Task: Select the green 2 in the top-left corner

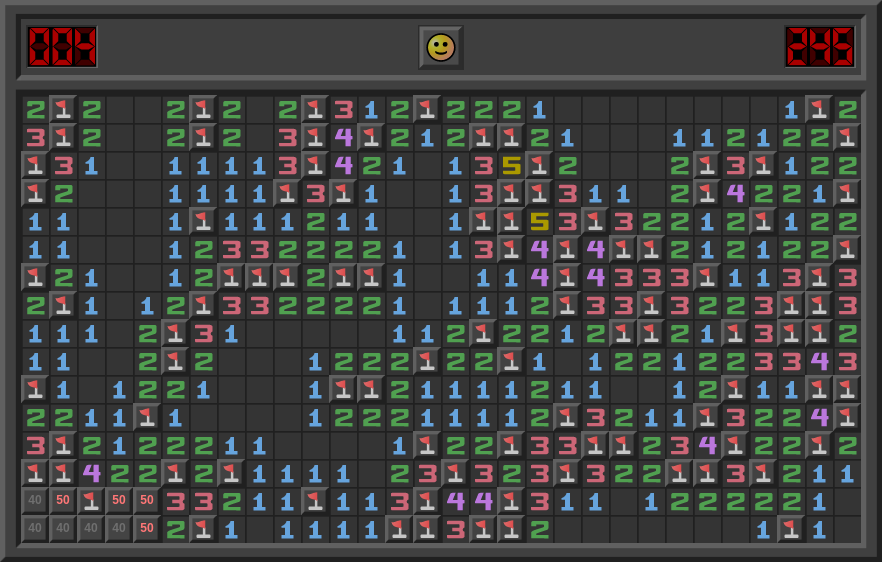Action: [36, 109]
